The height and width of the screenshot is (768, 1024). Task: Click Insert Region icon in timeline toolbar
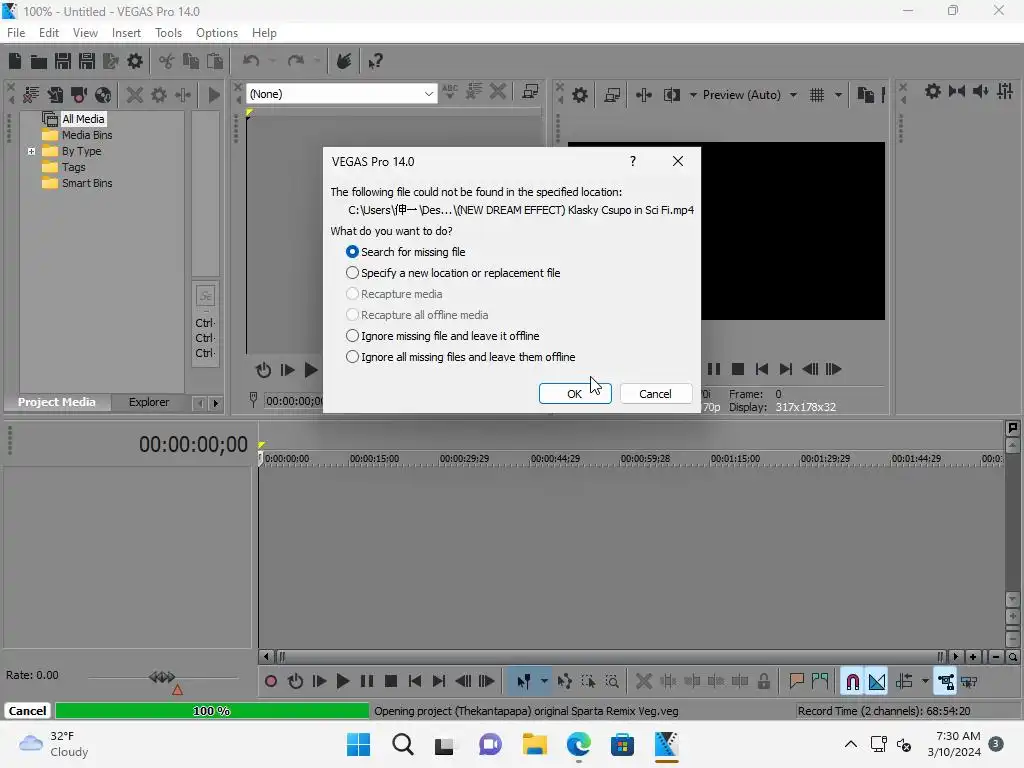pos(820,681)
